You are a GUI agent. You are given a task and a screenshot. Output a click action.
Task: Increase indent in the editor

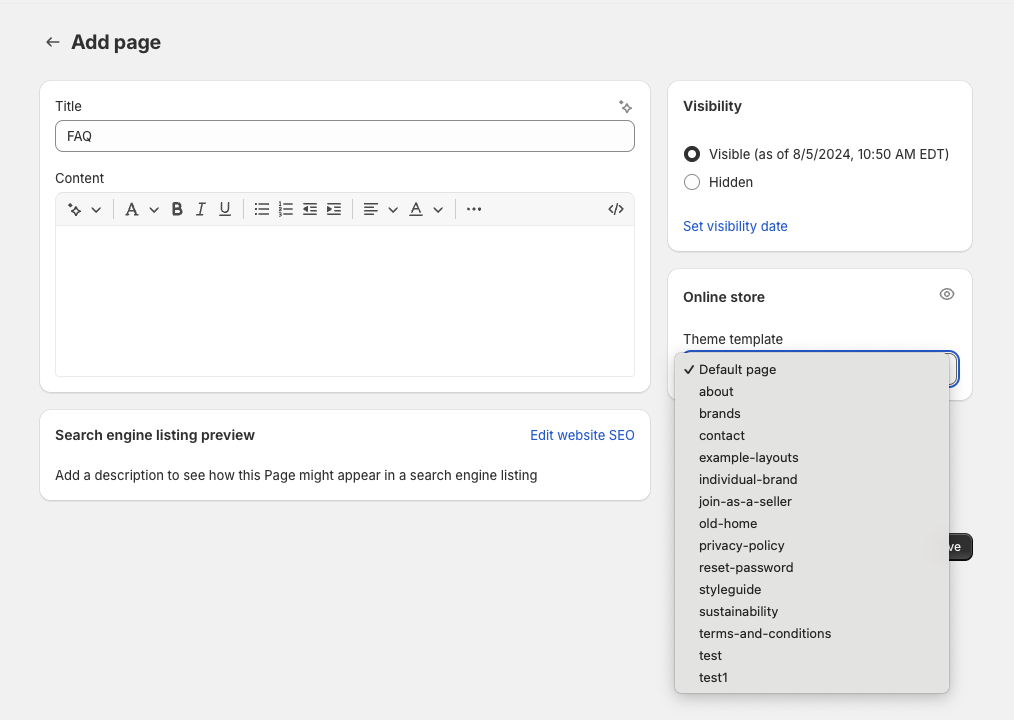pos(334,209)
